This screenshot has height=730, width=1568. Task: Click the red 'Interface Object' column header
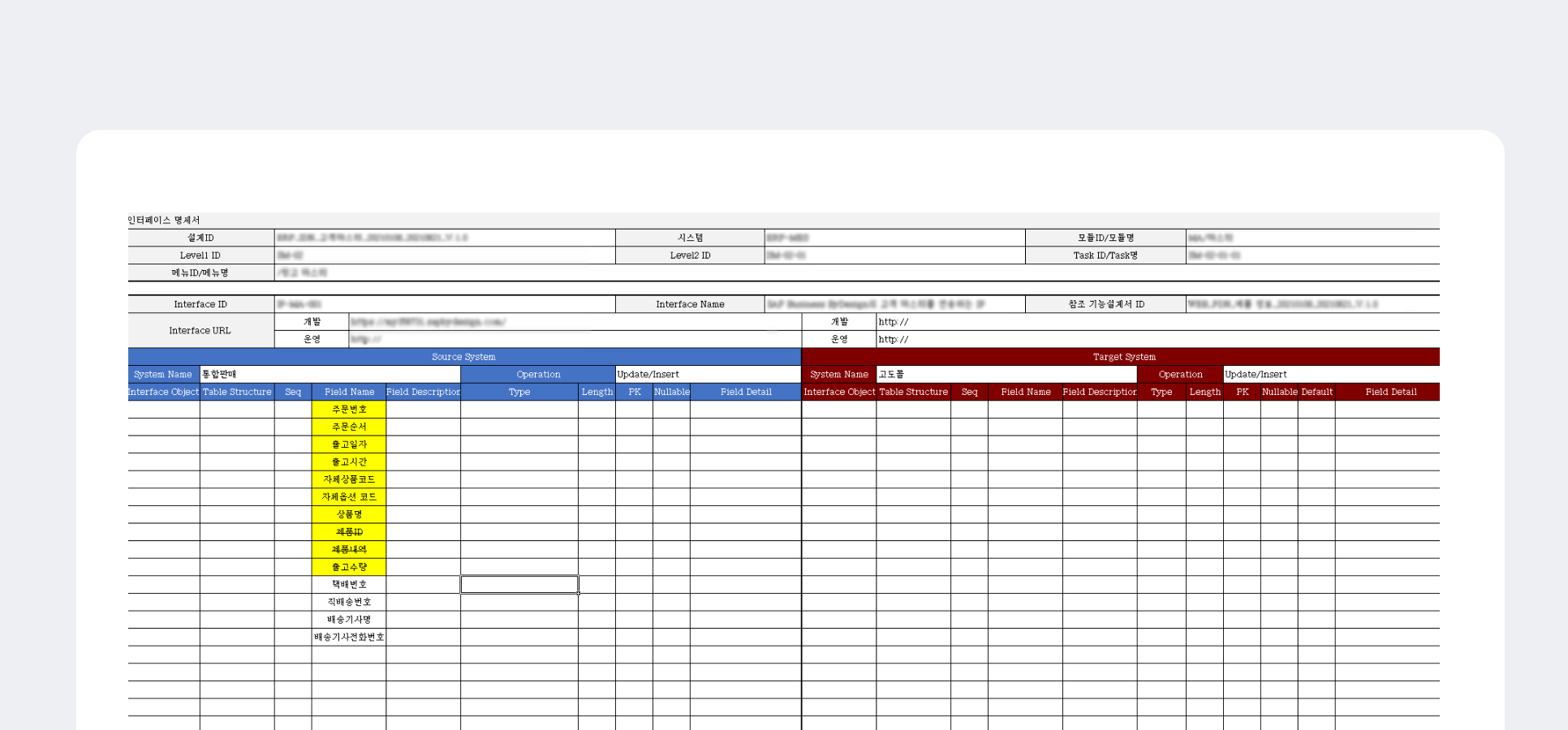[839, 392]
